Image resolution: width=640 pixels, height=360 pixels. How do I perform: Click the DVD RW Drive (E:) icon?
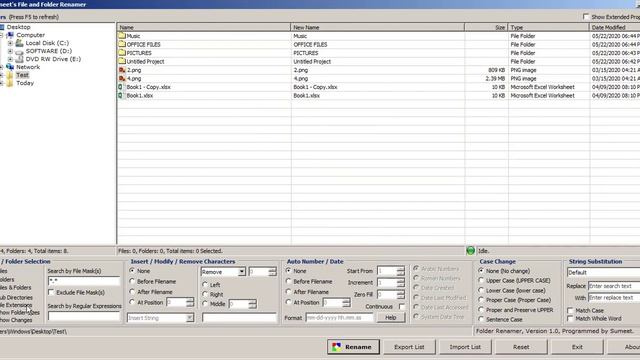tap(19, 59)
